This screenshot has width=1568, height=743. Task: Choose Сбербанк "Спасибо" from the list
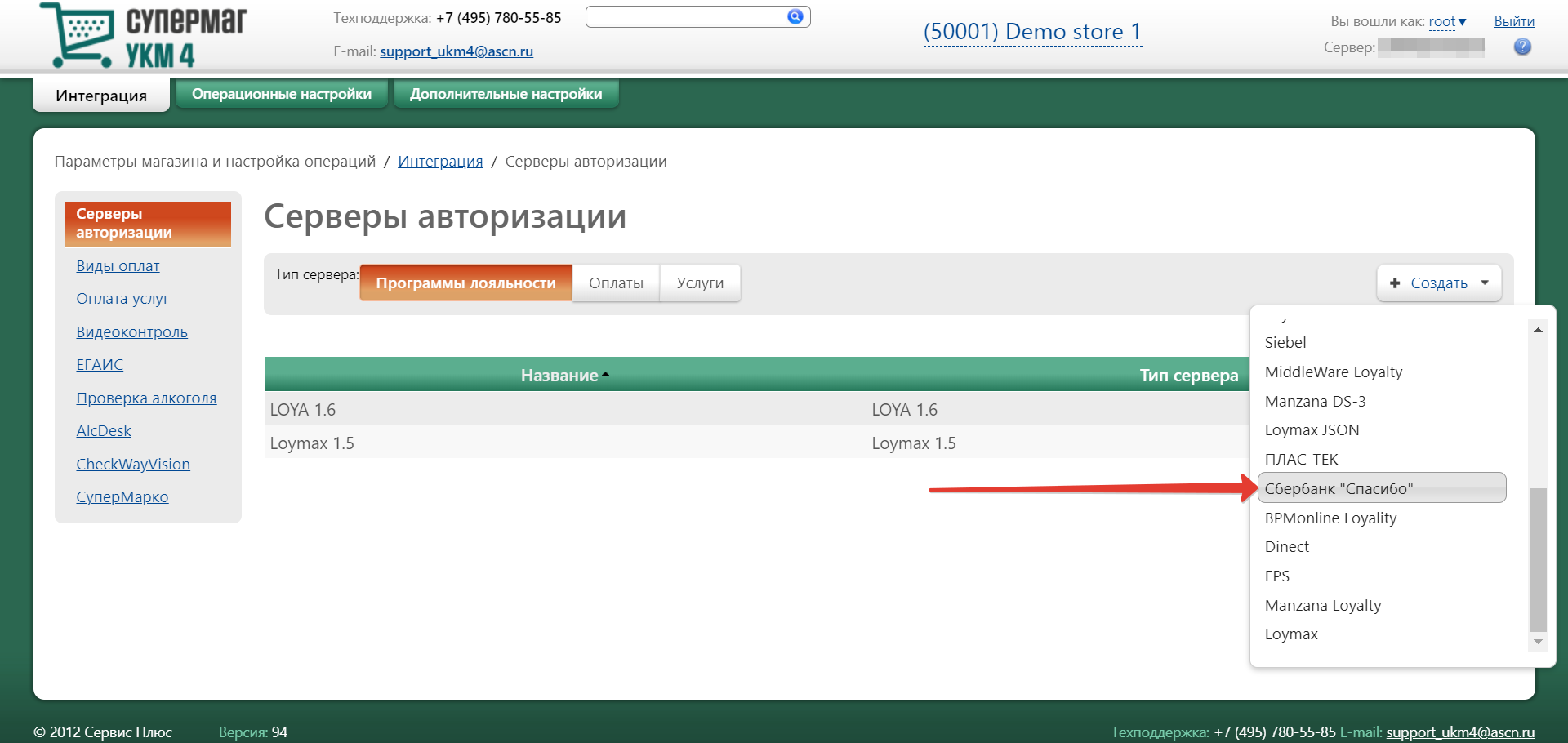pos(1382,488)
